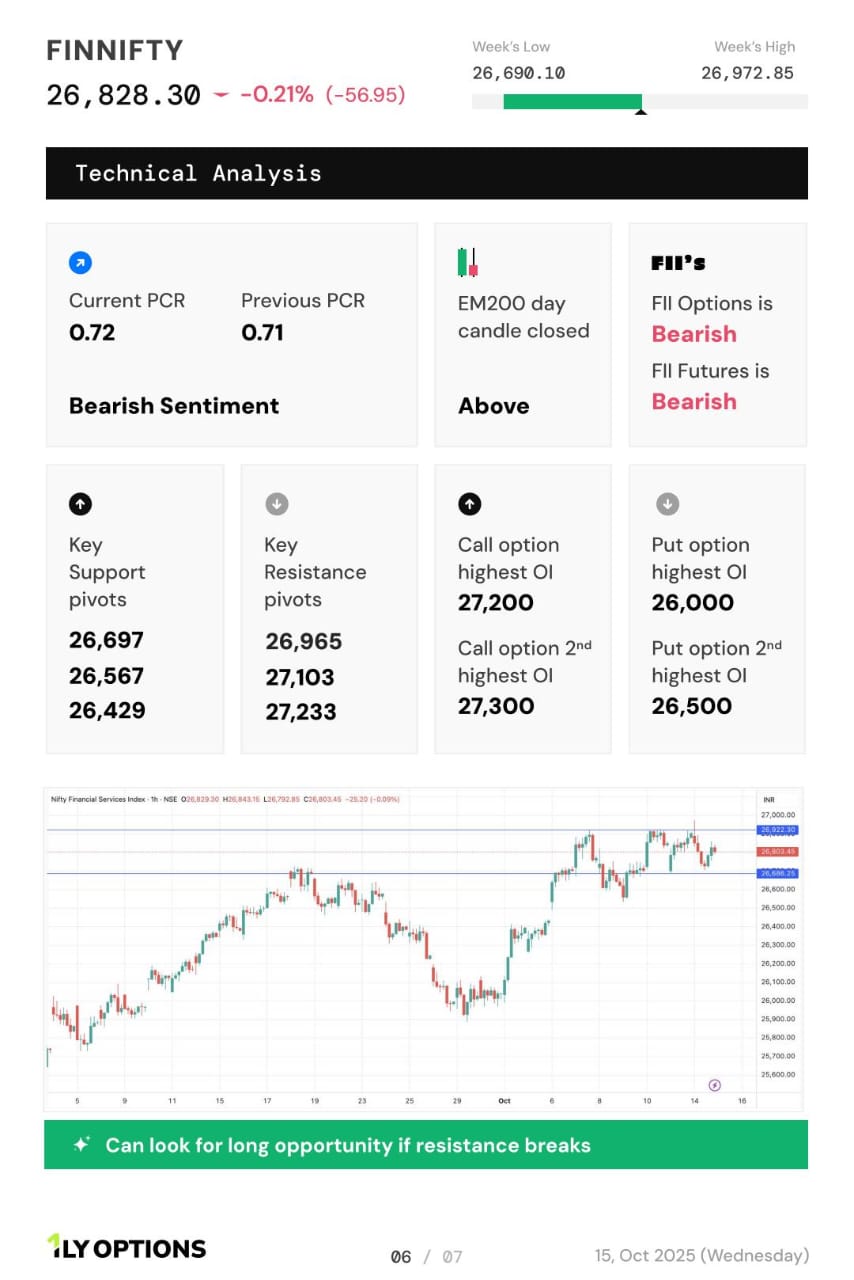
Task: Click the red 26,803.45 price label on chart
Action: 776,851
